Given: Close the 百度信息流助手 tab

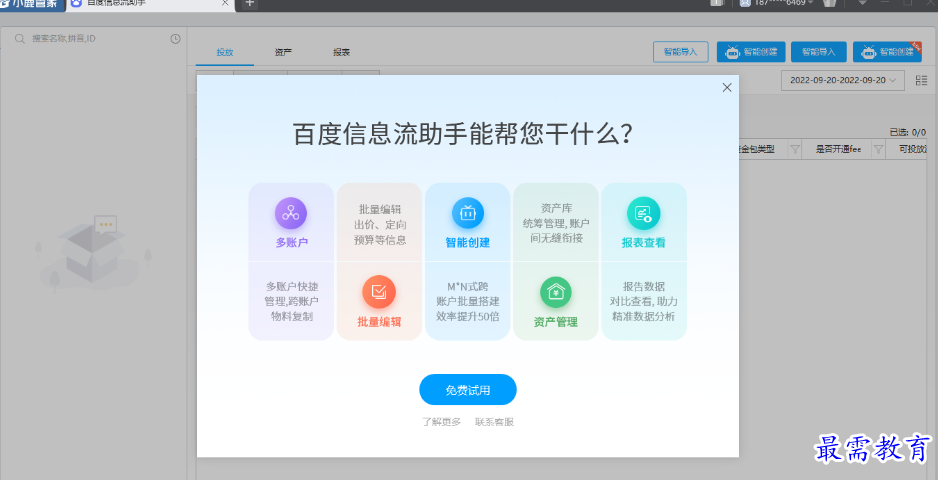Looking at the screenshot, I should click(x=226, y=2).
